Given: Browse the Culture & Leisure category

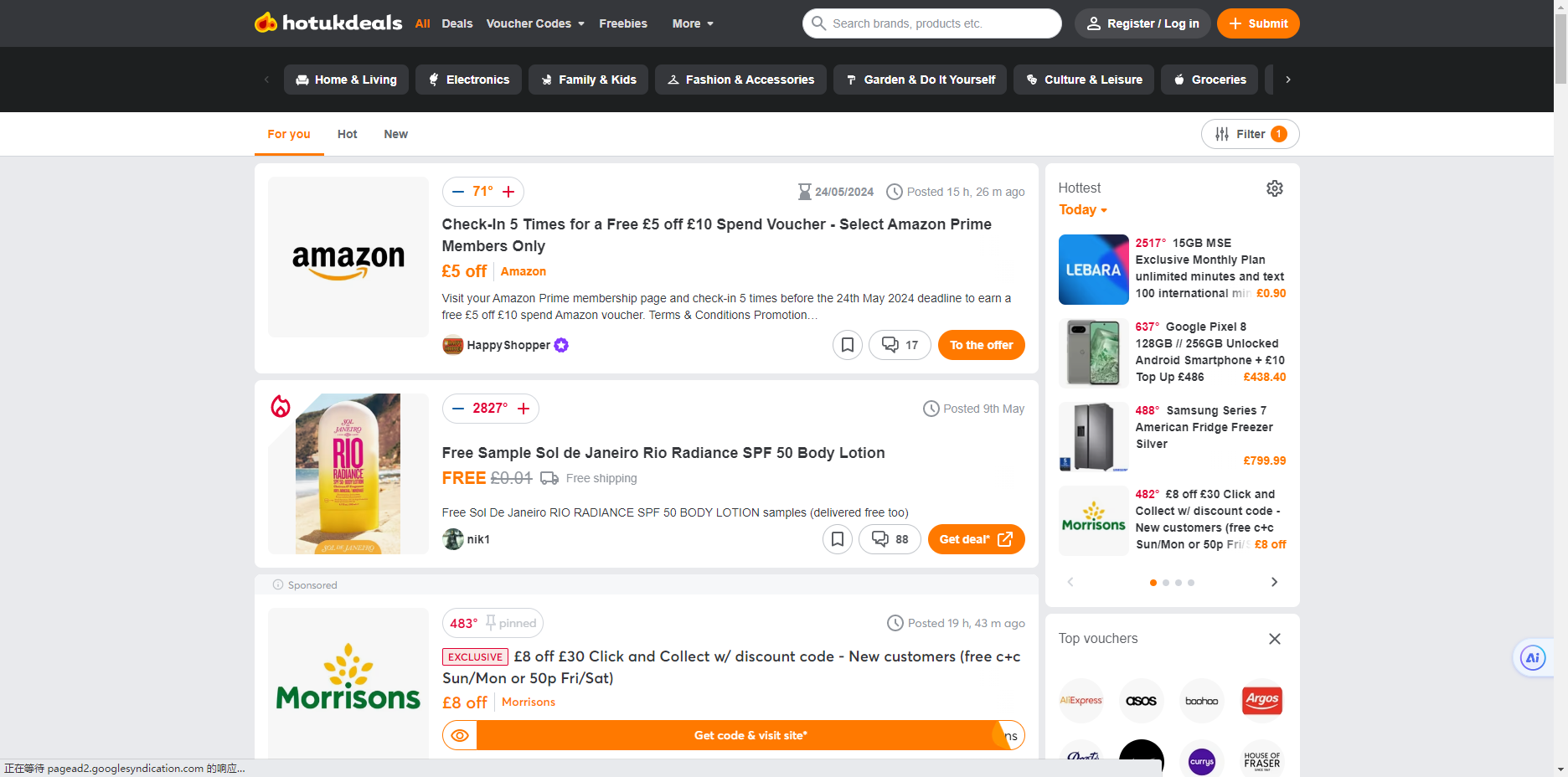Looking at the screenshot, I should [x=1084, y=80].
